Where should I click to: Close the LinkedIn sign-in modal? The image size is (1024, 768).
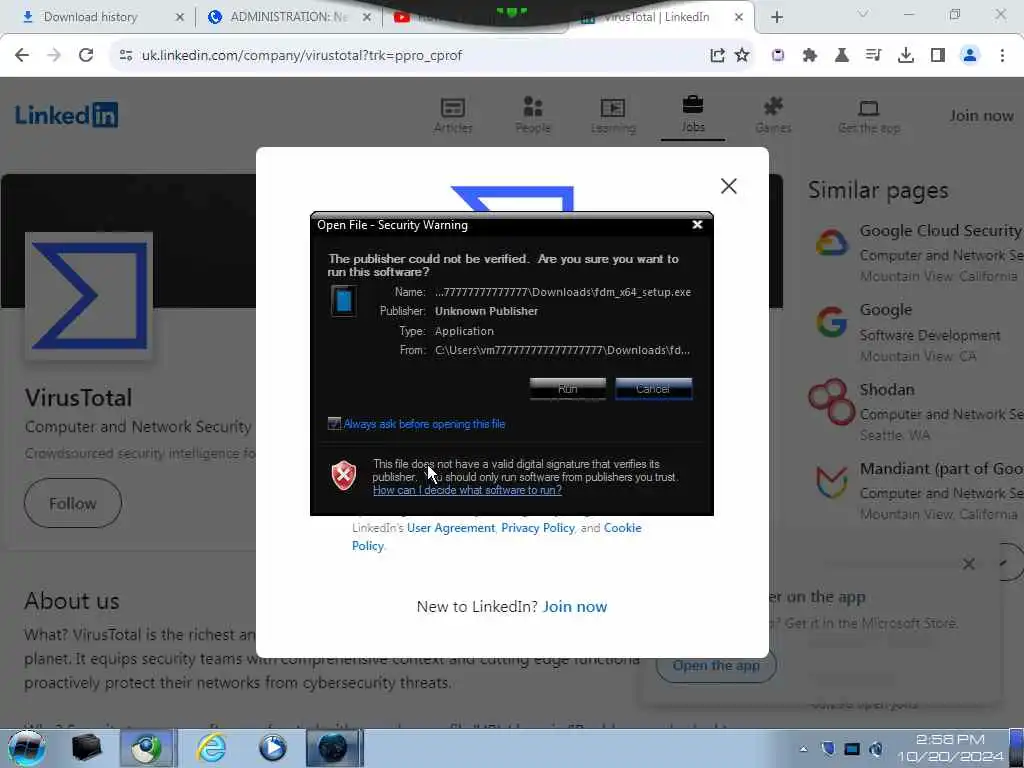pyautogui.click(x=728, y=186)
